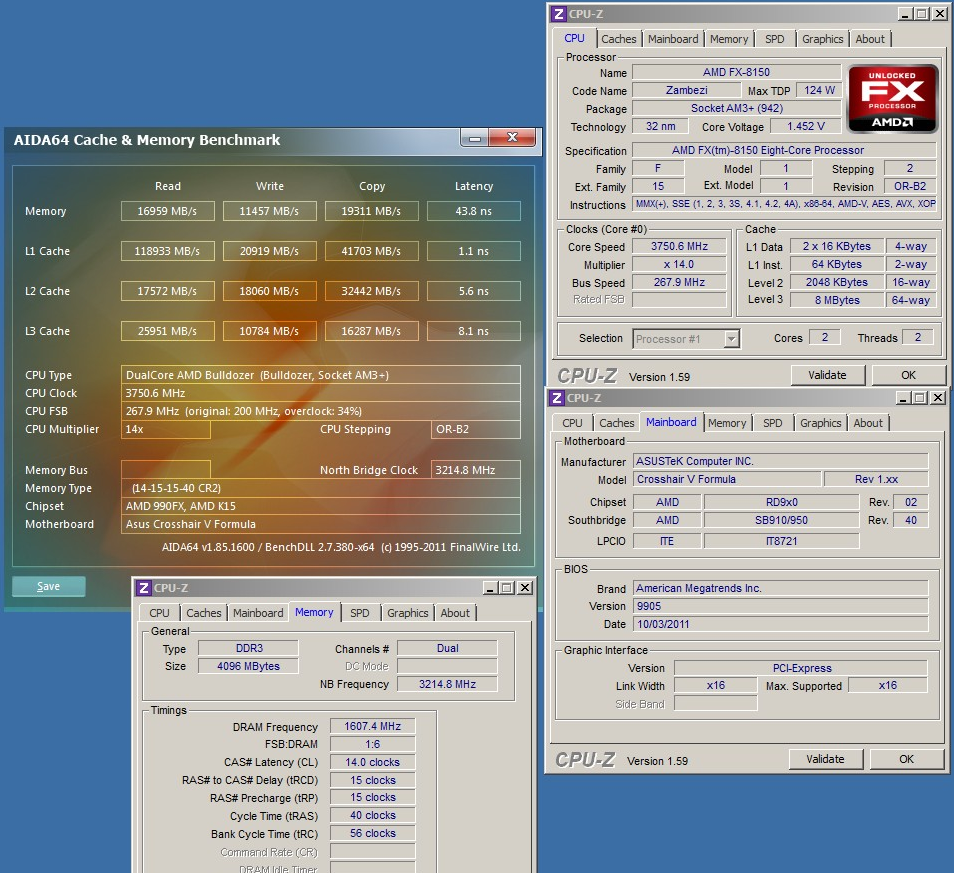Click OK in the CPU tab window
Viewport: 954px width, 873px height.
(x=908, y=375)
